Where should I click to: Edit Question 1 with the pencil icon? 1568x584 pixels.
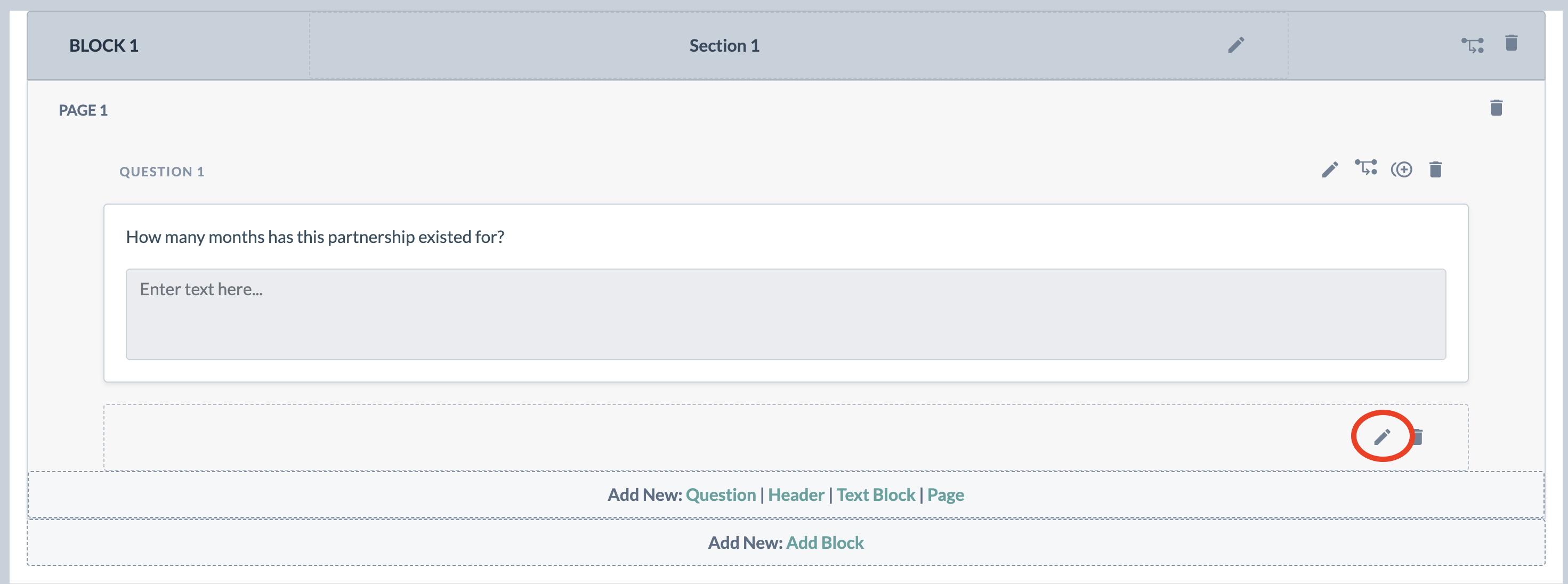click(1330, 169)
